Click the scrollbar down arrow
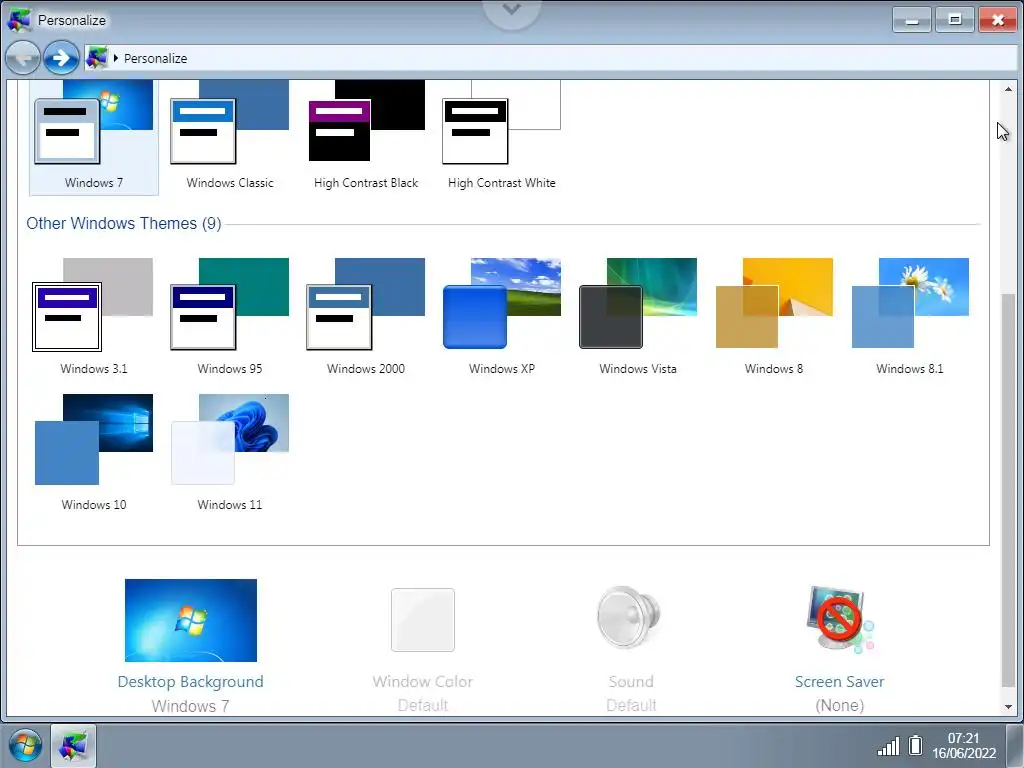 [1008, 707]
